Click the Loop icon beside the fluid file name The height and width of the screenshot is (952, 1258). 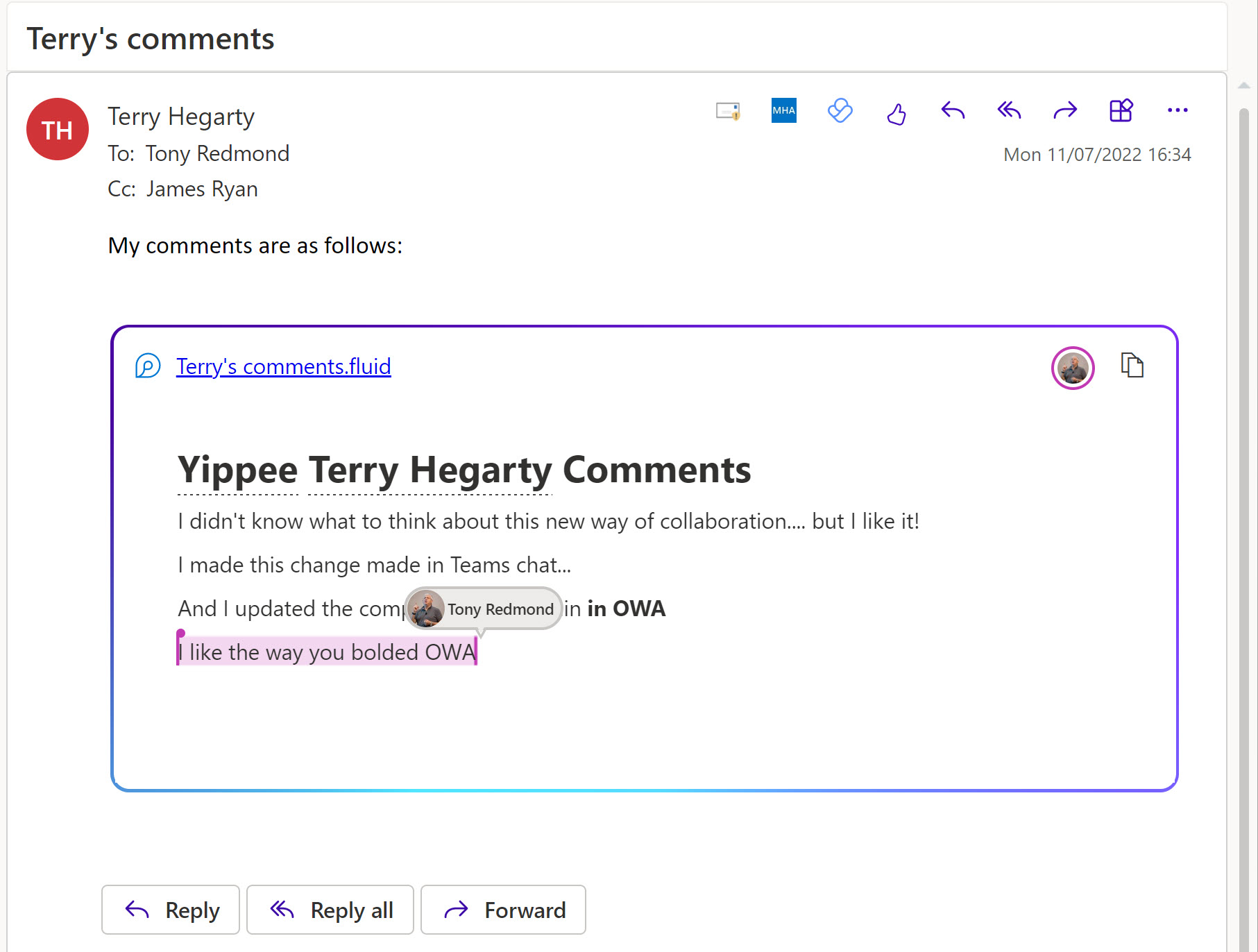click(148, 366)
